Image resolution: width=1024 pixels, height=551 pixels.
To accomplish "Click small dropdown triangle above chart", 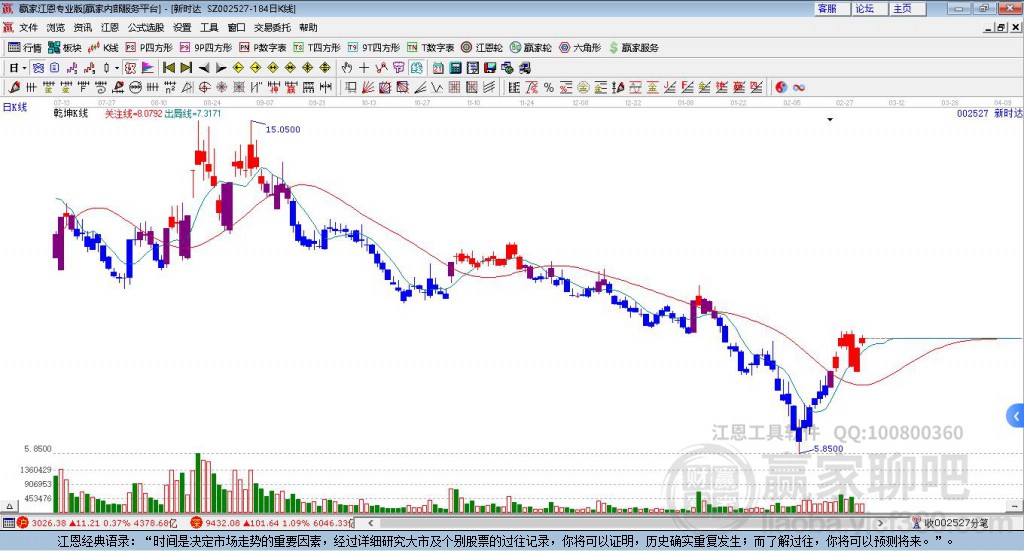I will (830, 119).
